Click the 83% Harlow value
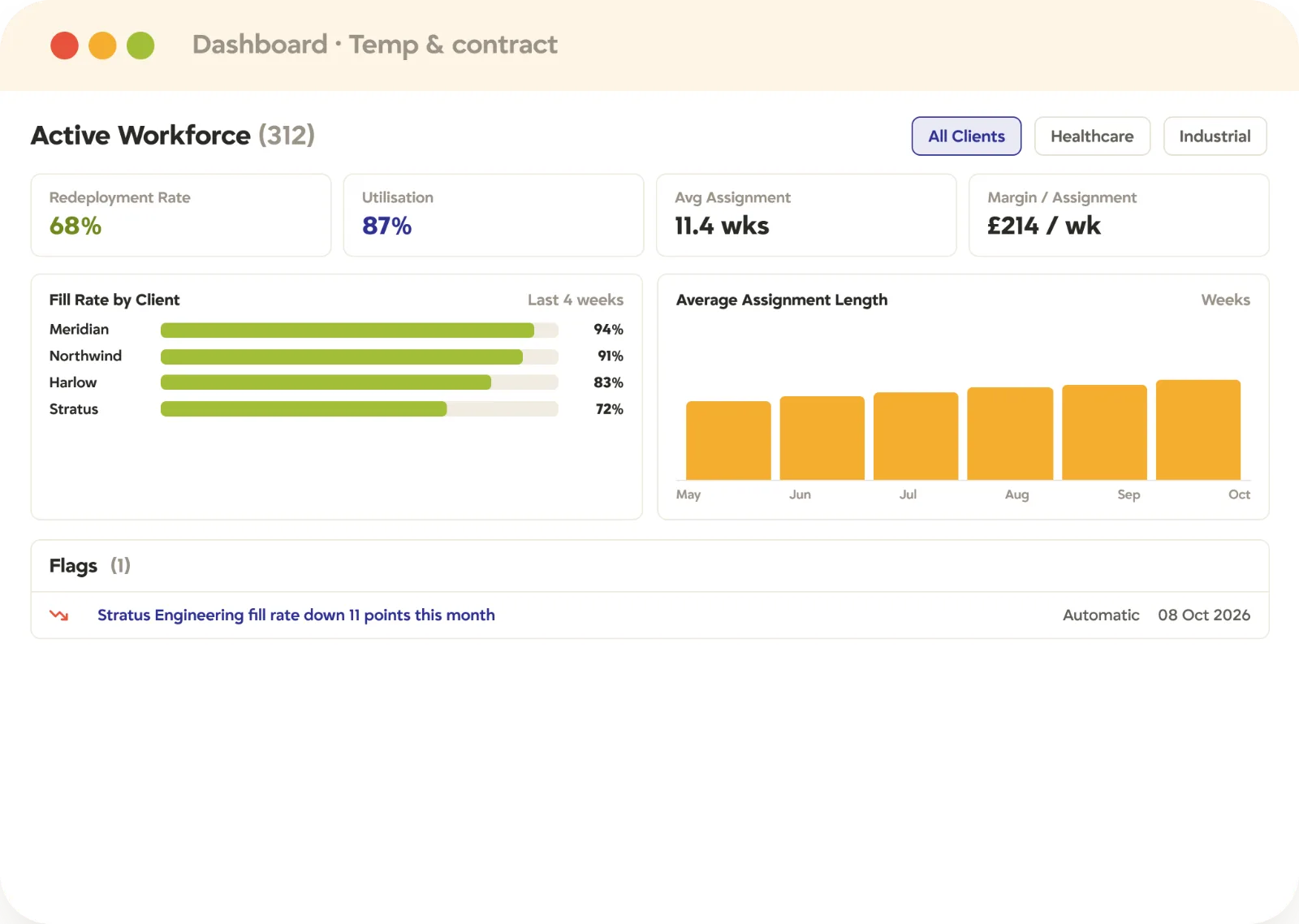 coord(608,382)
